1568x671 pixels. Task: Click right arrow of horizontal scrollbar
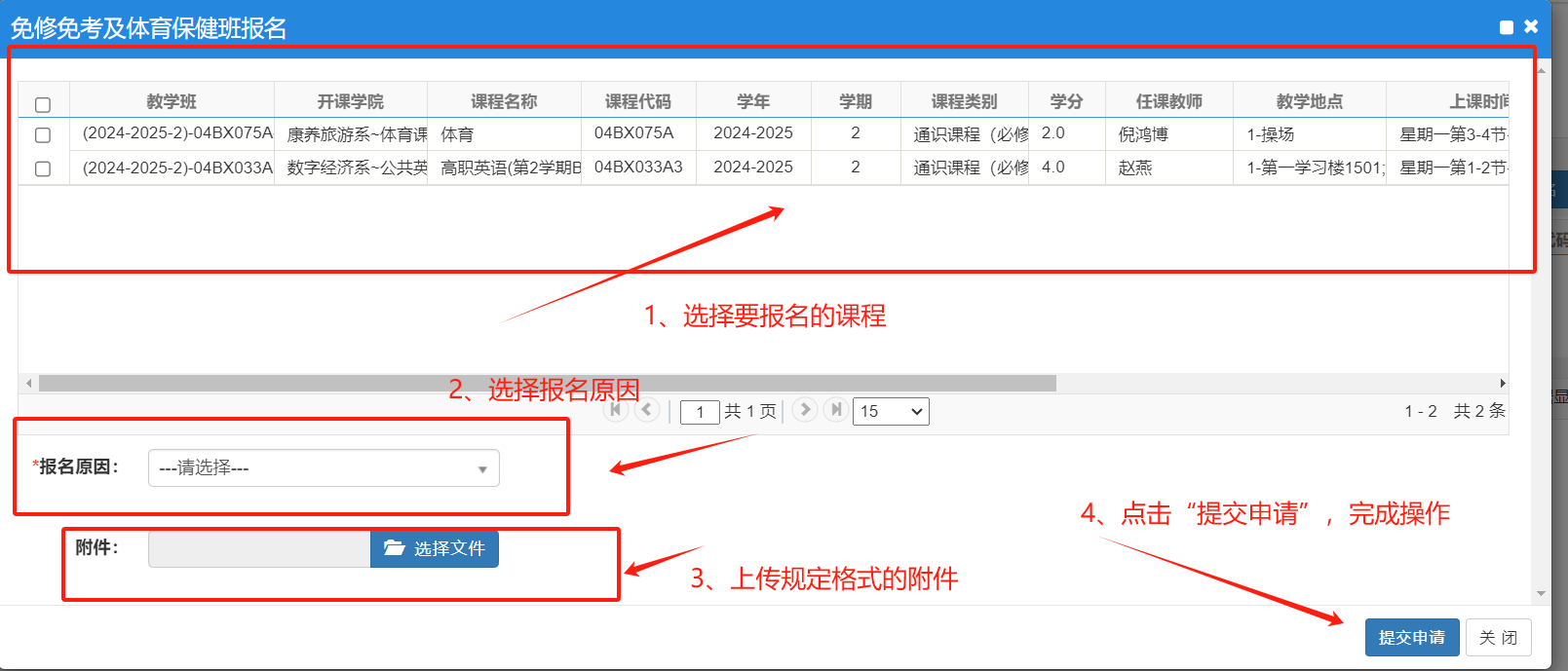[1503, 384]
